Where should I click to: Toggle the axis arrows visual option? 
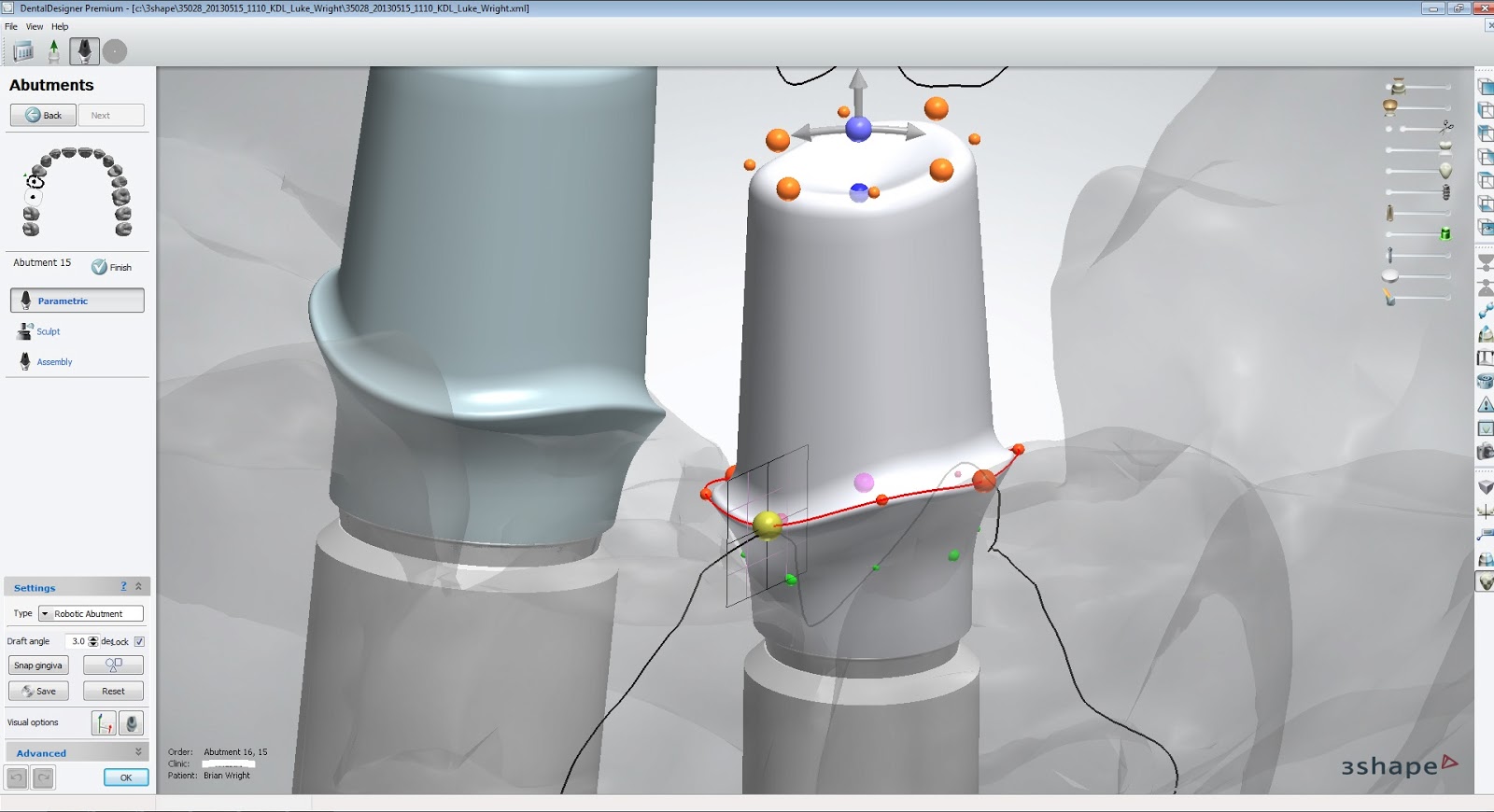(104, 722)
